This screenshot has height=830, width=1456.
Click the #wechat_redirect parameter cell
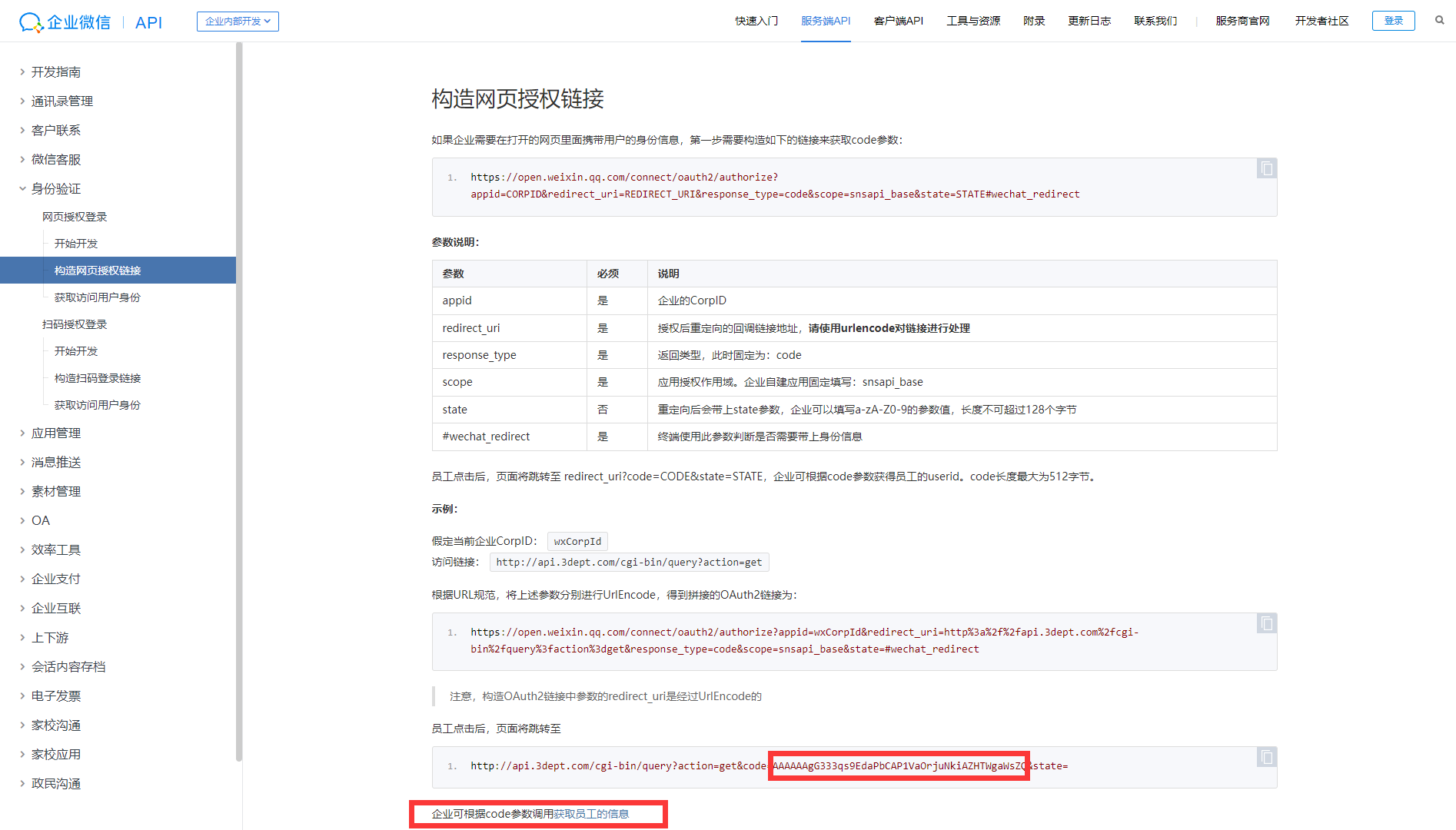pyautogui.click(x=510, y=437)
